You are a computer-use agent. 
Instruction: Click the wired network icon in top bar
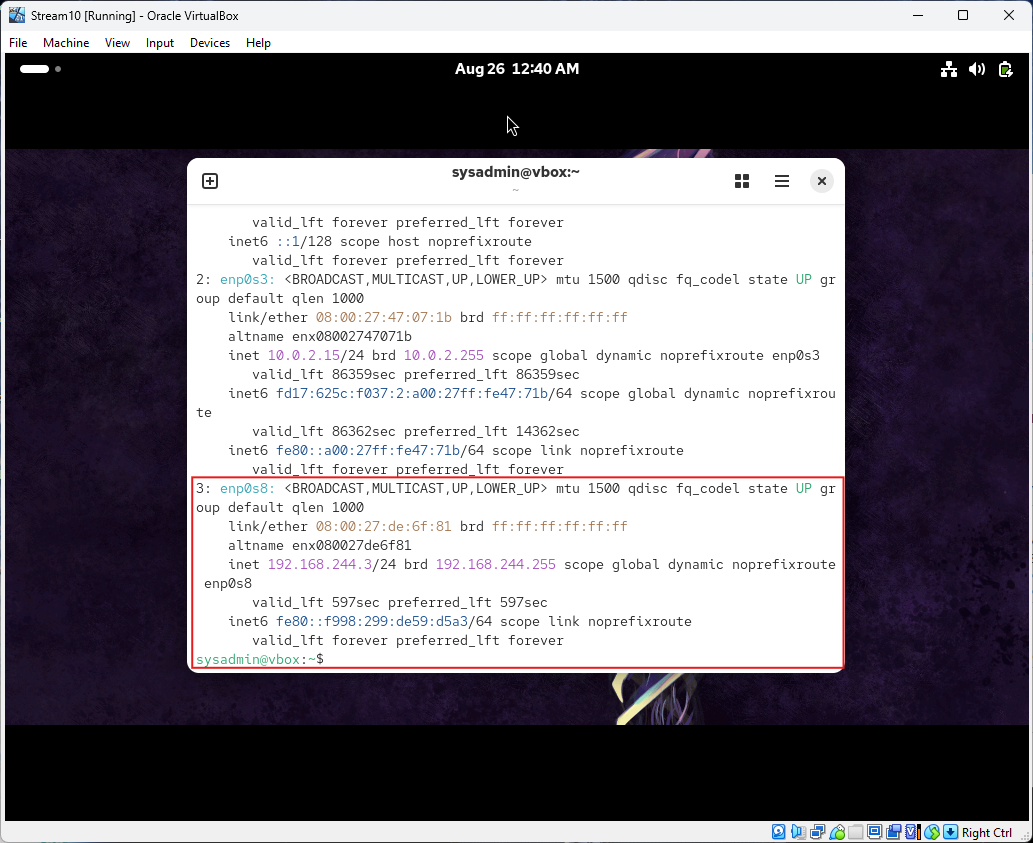948,69
